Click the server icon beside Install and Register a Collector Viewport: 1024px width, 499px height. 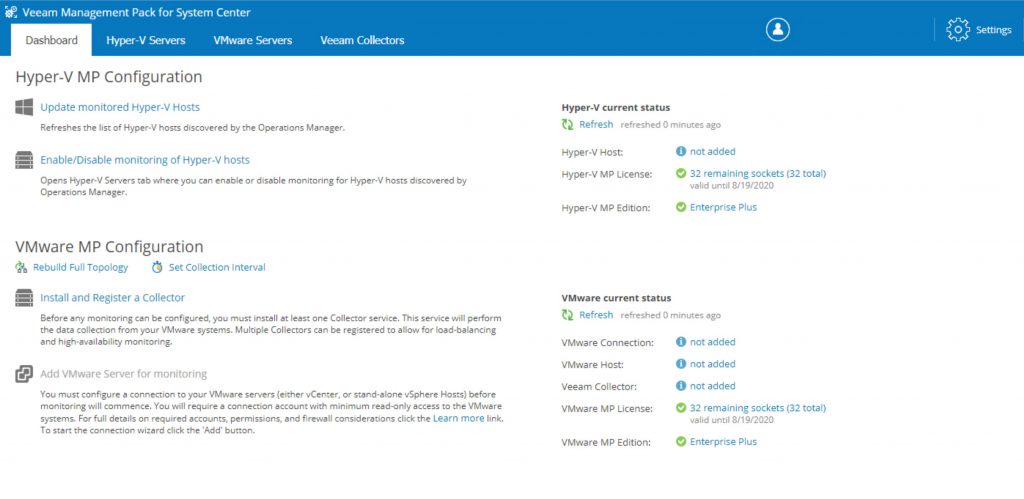coord(24,298)
